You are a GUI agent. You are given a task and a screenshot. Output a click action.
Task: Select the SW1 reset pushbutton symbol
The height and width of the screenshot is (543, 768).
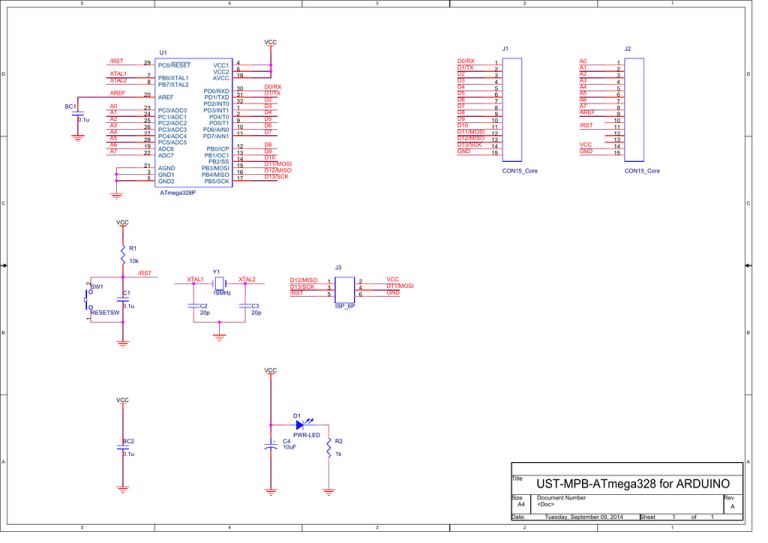click(x=89, y=300)
